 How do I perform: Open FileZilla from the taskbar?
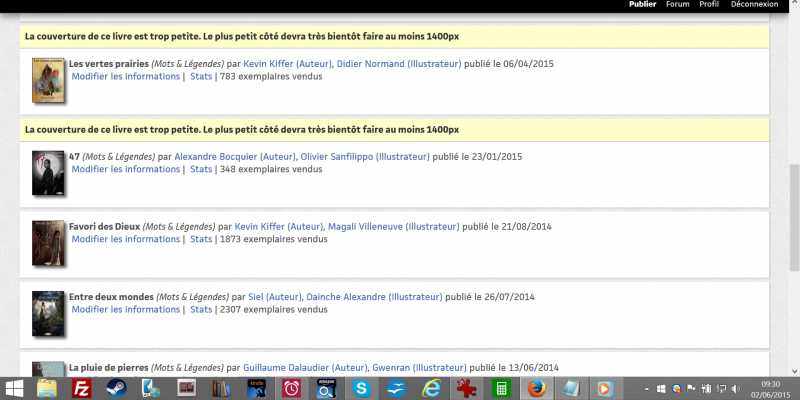83,388
